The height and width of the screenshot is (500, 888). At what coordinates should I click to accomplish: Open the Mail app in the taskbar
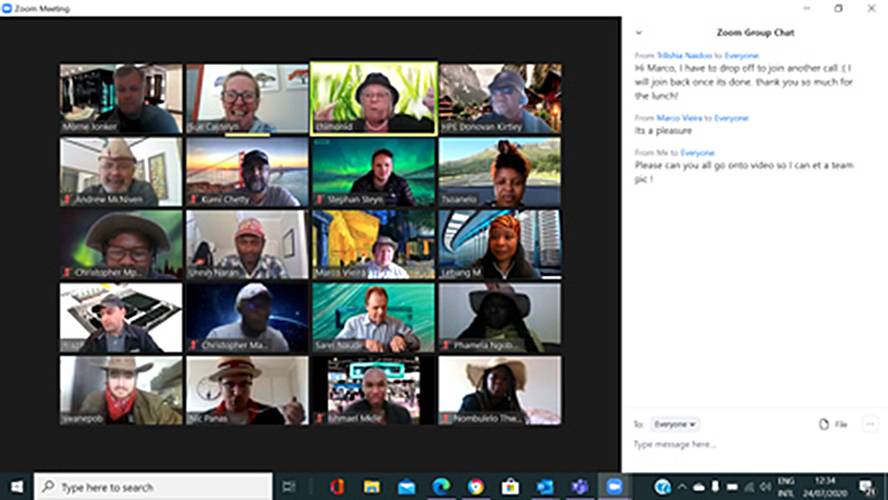click(406, 487)
